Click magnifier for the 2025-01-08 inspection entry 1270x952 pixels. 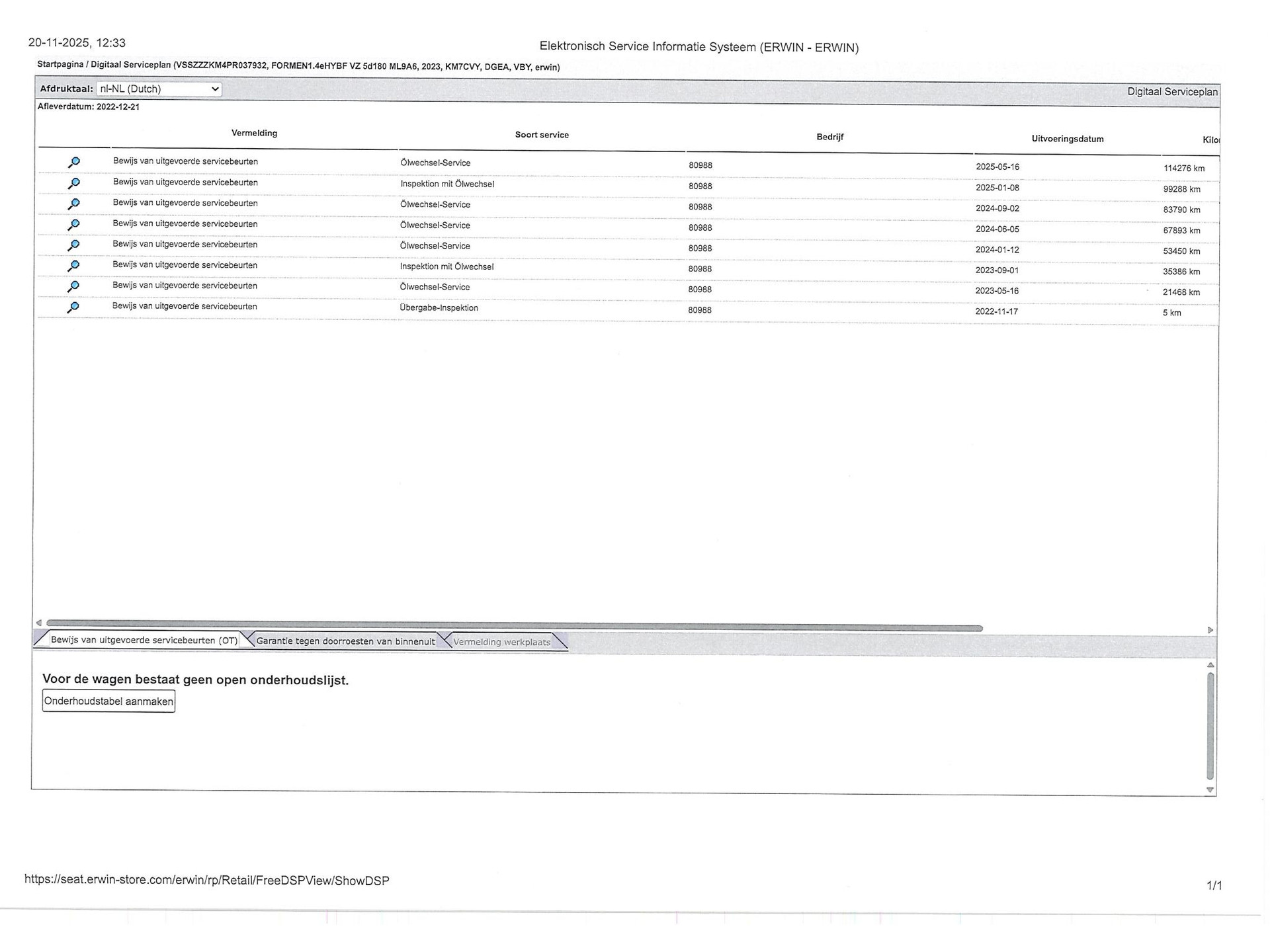point(73,183)
